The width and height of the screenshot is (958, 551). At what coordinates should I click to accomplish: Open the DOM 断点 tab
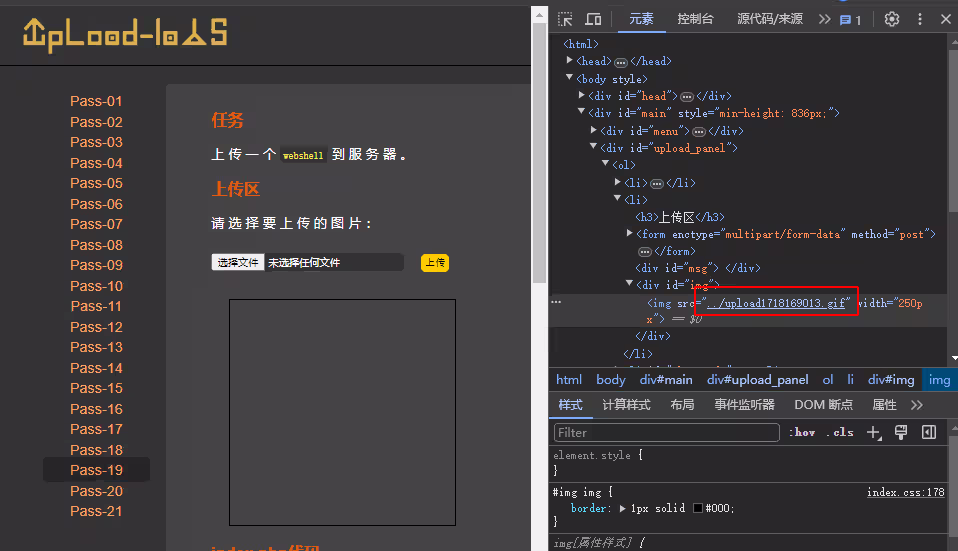pos(823,404)
